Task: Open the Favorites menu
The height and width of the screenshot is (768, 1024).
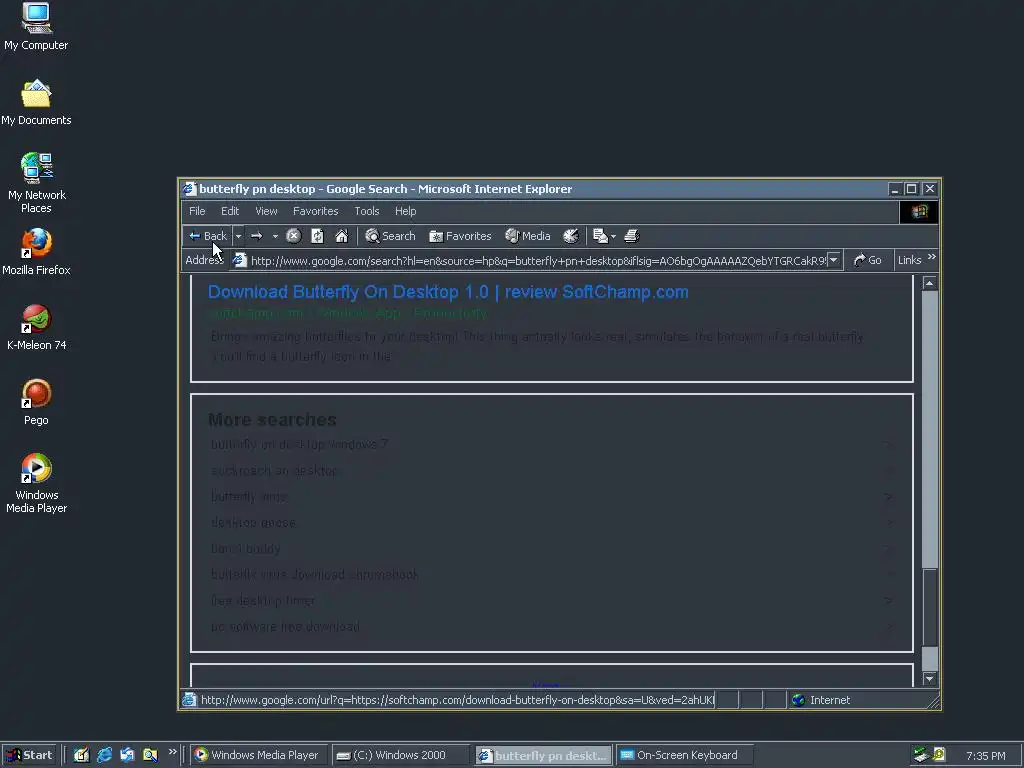Action: 315,211
